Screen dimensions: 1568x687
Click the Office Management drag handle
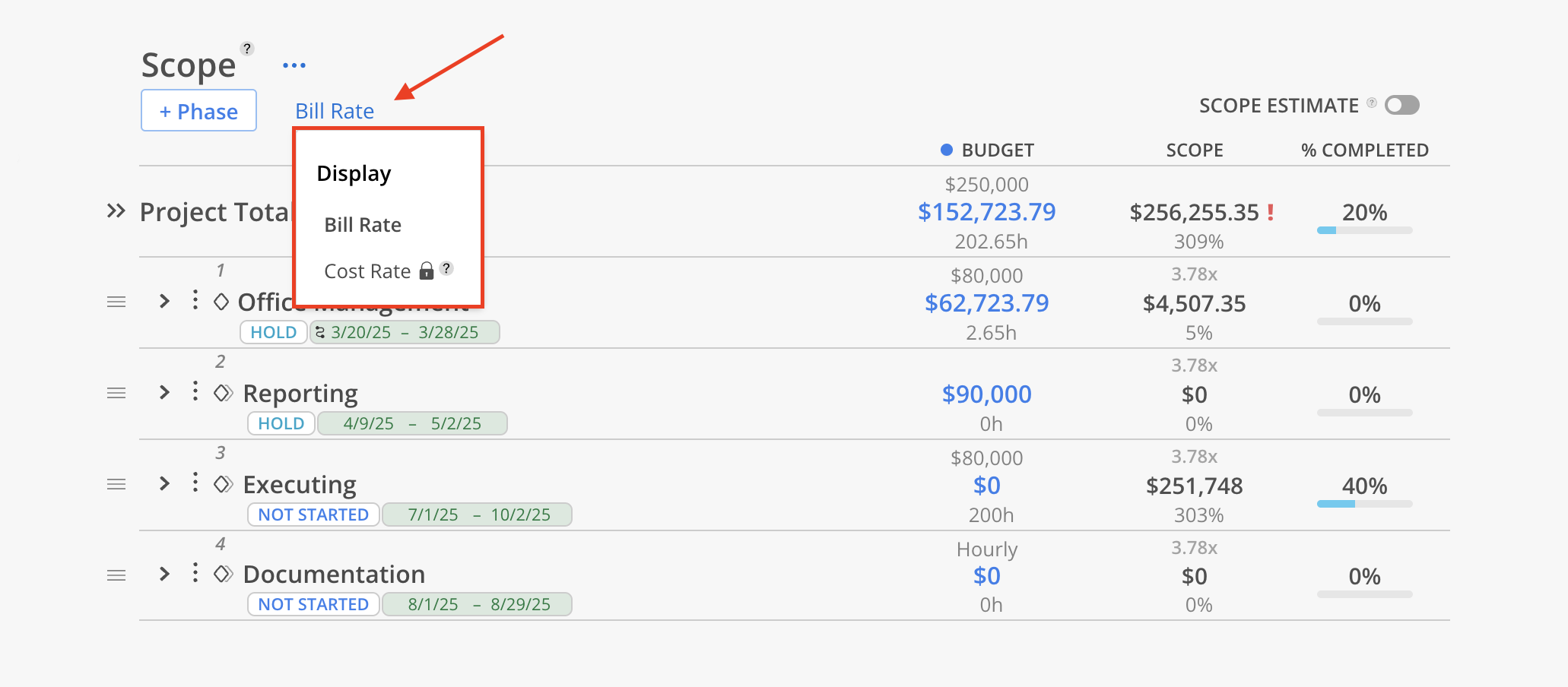[x=116, y=302]
